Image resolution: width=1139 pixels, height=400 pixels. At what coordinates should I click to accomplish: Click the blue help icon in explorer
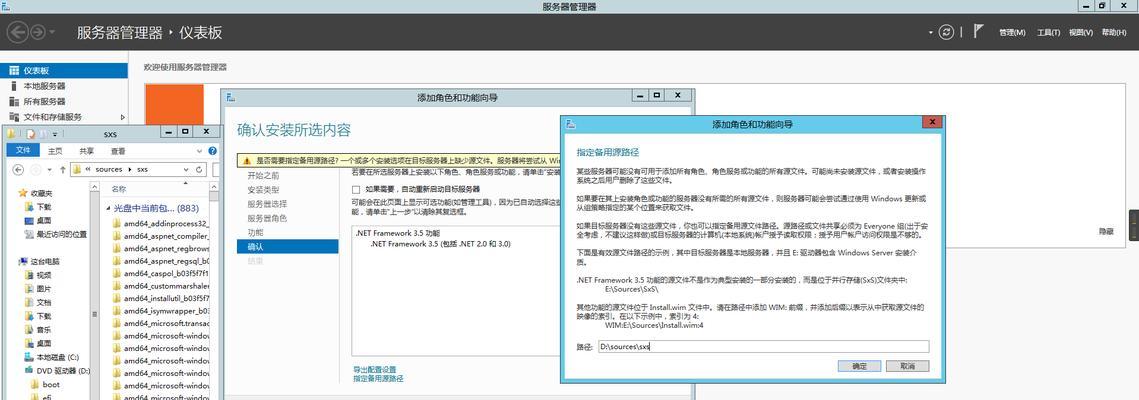213,151
